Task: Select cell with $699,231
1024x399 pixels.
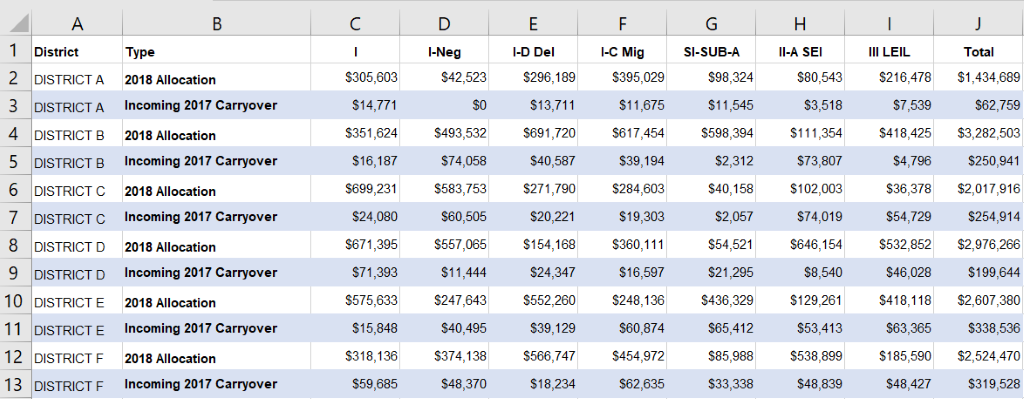Action: pos(355,189)
